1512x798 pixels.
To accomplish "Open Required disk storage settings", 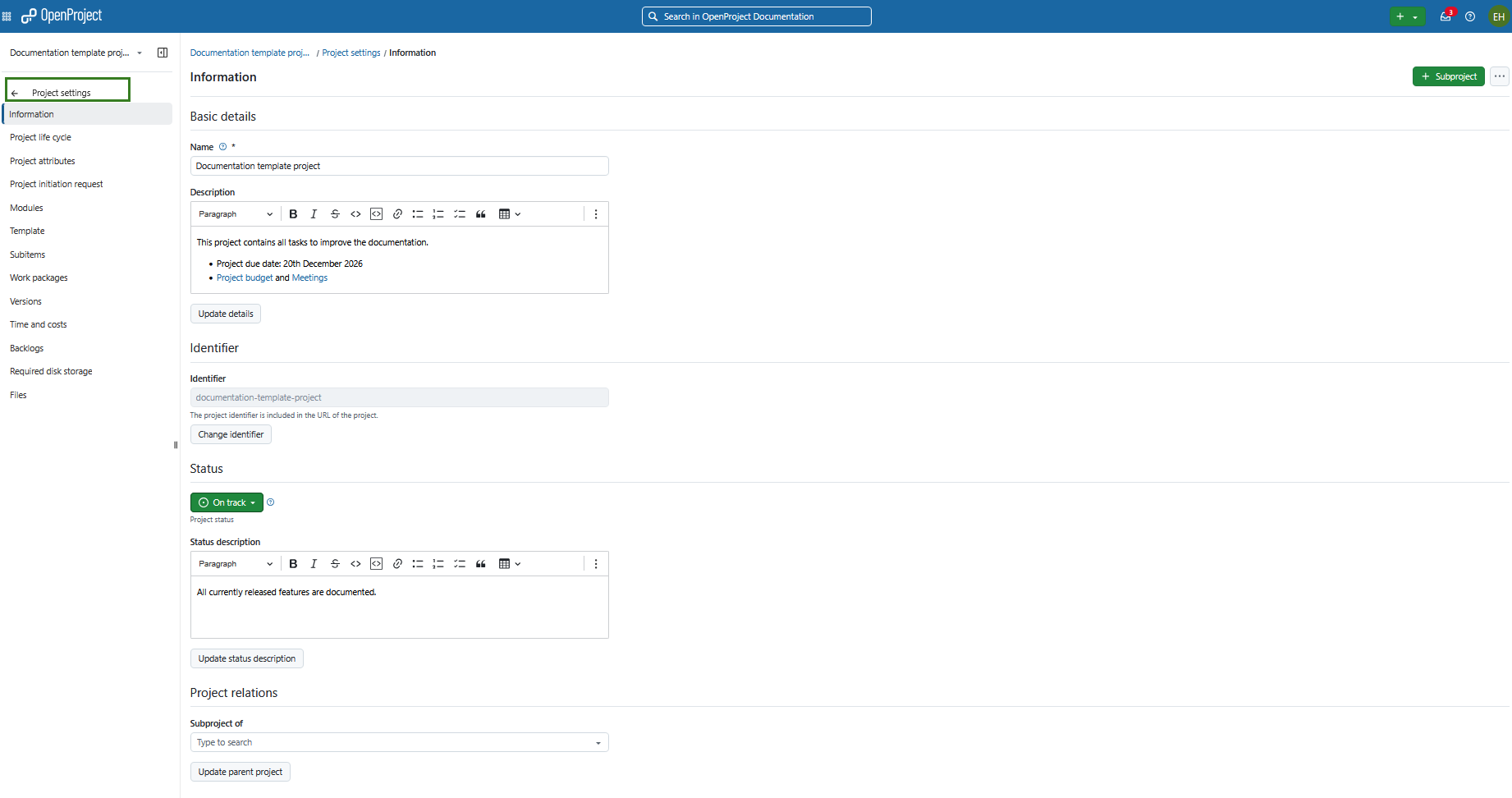I will point(87,371).
